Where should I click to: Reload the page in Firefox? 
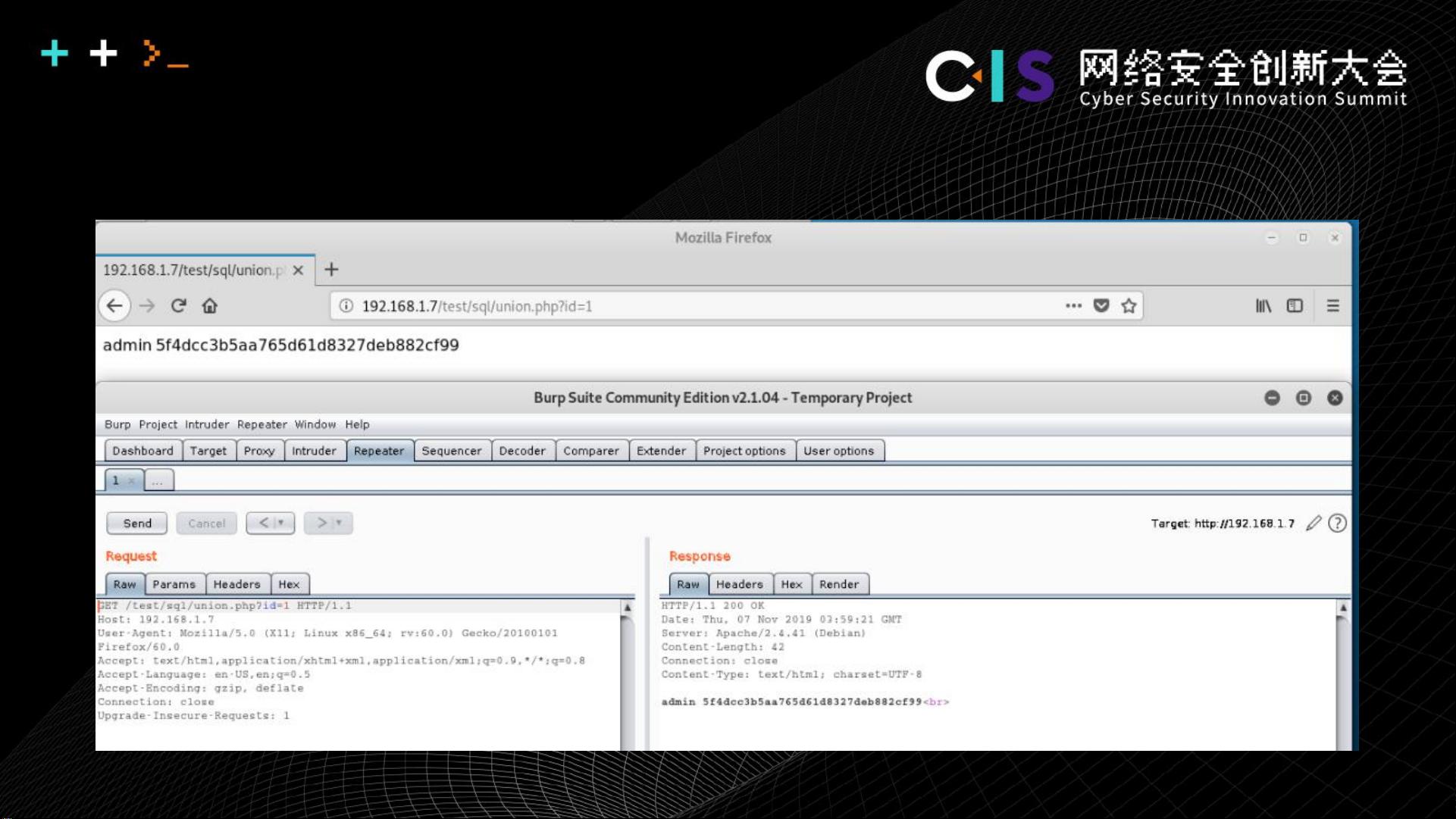coord(179,306)
